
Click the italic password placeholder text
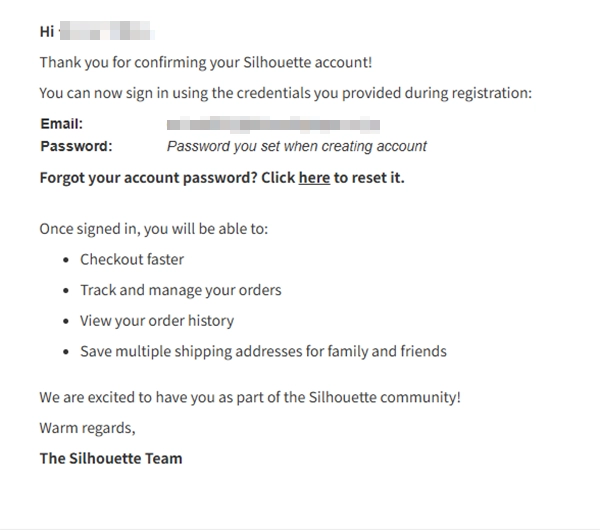point(296,146)
